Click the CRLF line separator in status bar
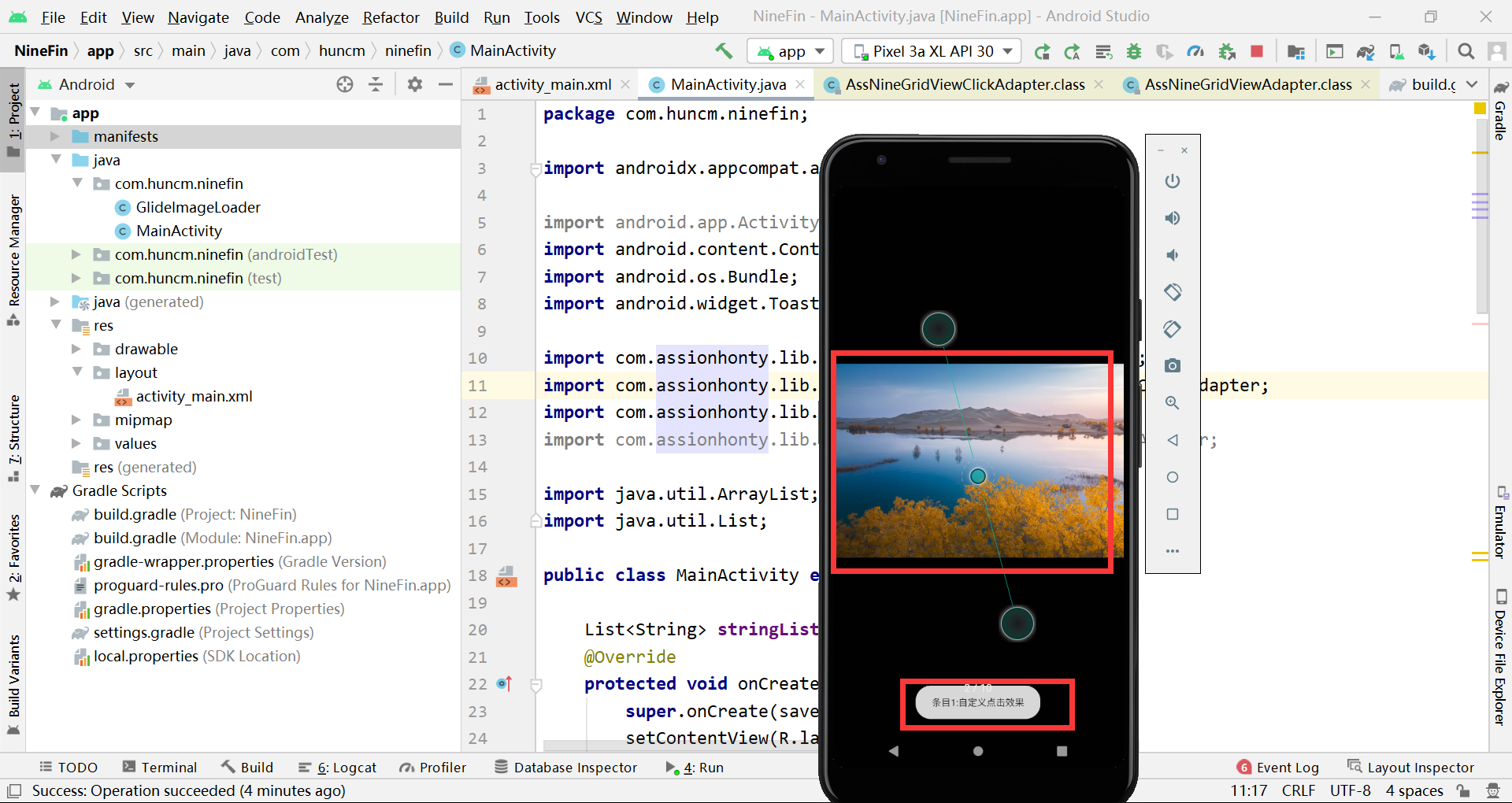 [1298, 790]
